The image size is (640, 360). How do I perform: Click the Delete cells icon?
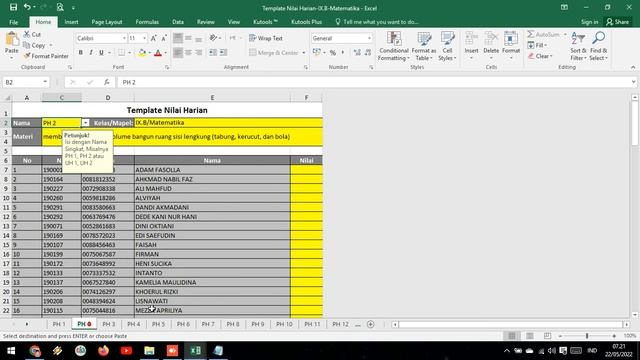(x=491, y=38)
